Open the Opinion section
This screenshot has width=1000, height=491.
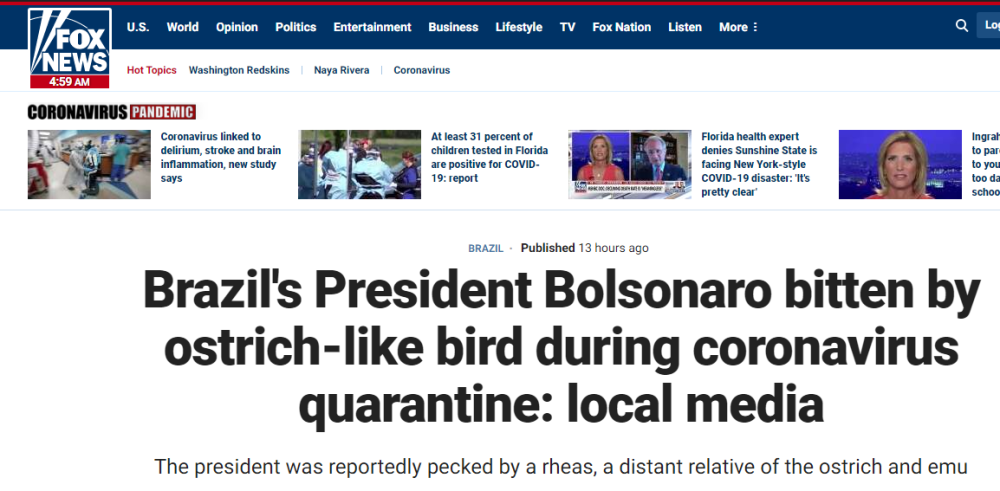[x=237, y=27]
